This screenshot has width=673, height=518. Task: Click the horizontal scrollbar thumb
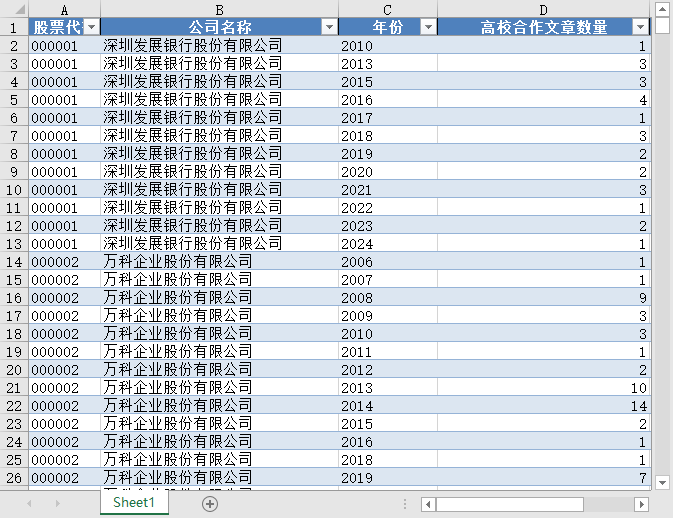click(x=509, y=504)
